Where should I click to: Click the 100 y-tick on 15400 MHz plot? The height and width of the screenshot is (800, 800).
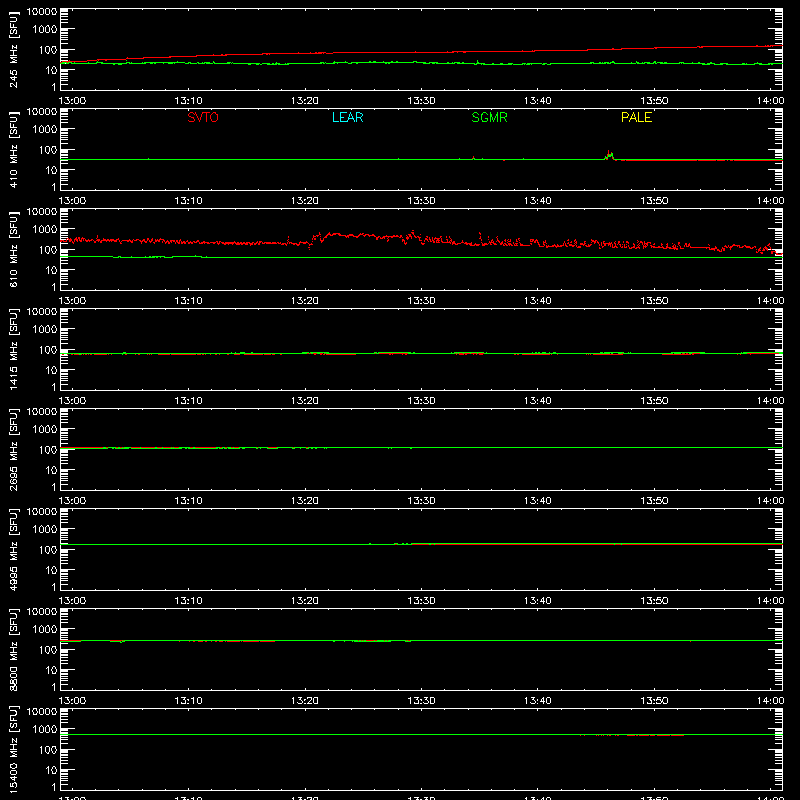(48, 750)
